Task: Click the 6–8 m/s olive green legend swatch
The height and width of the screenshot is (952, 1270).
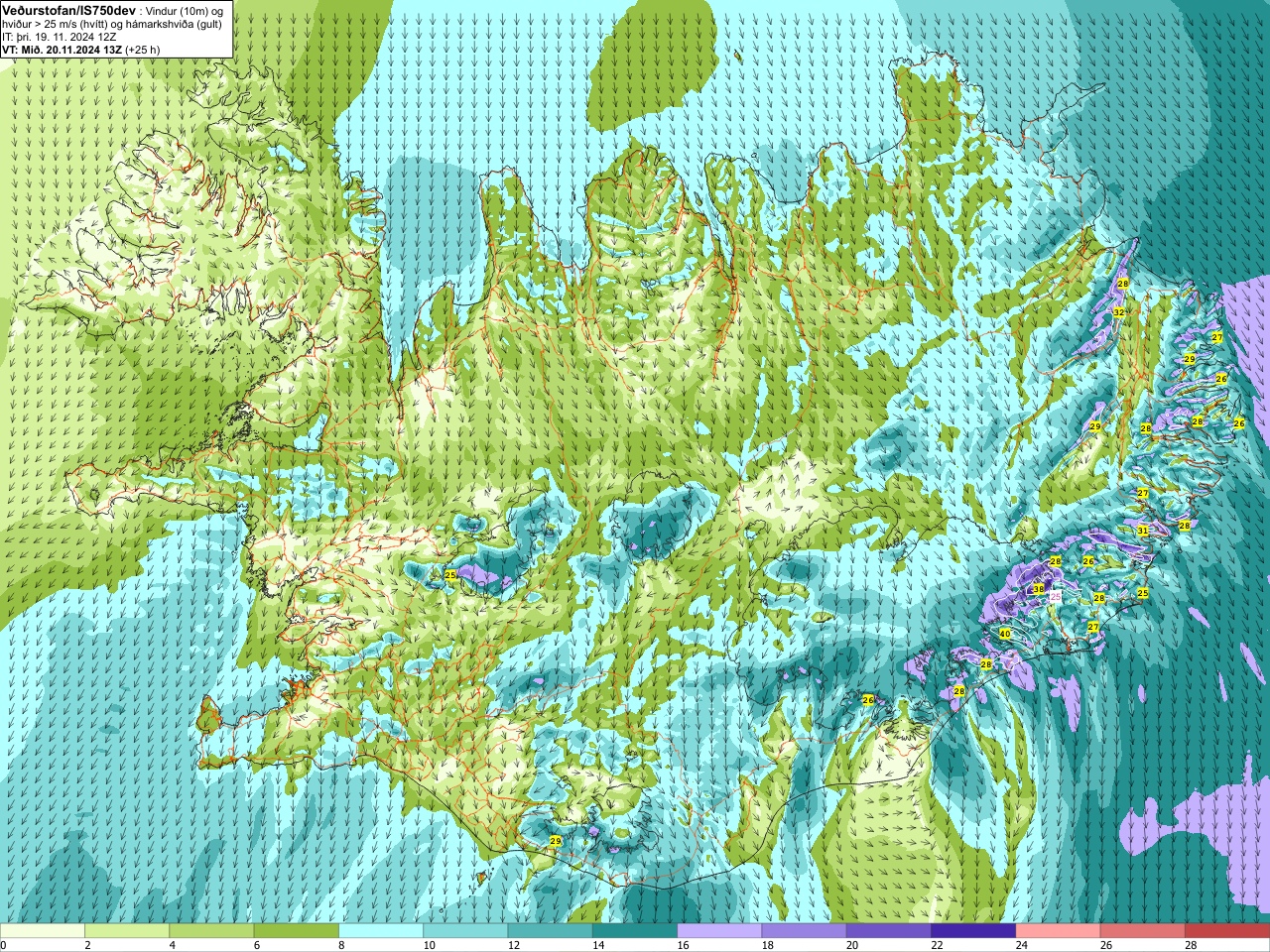Action: click(x=297, y=931)
